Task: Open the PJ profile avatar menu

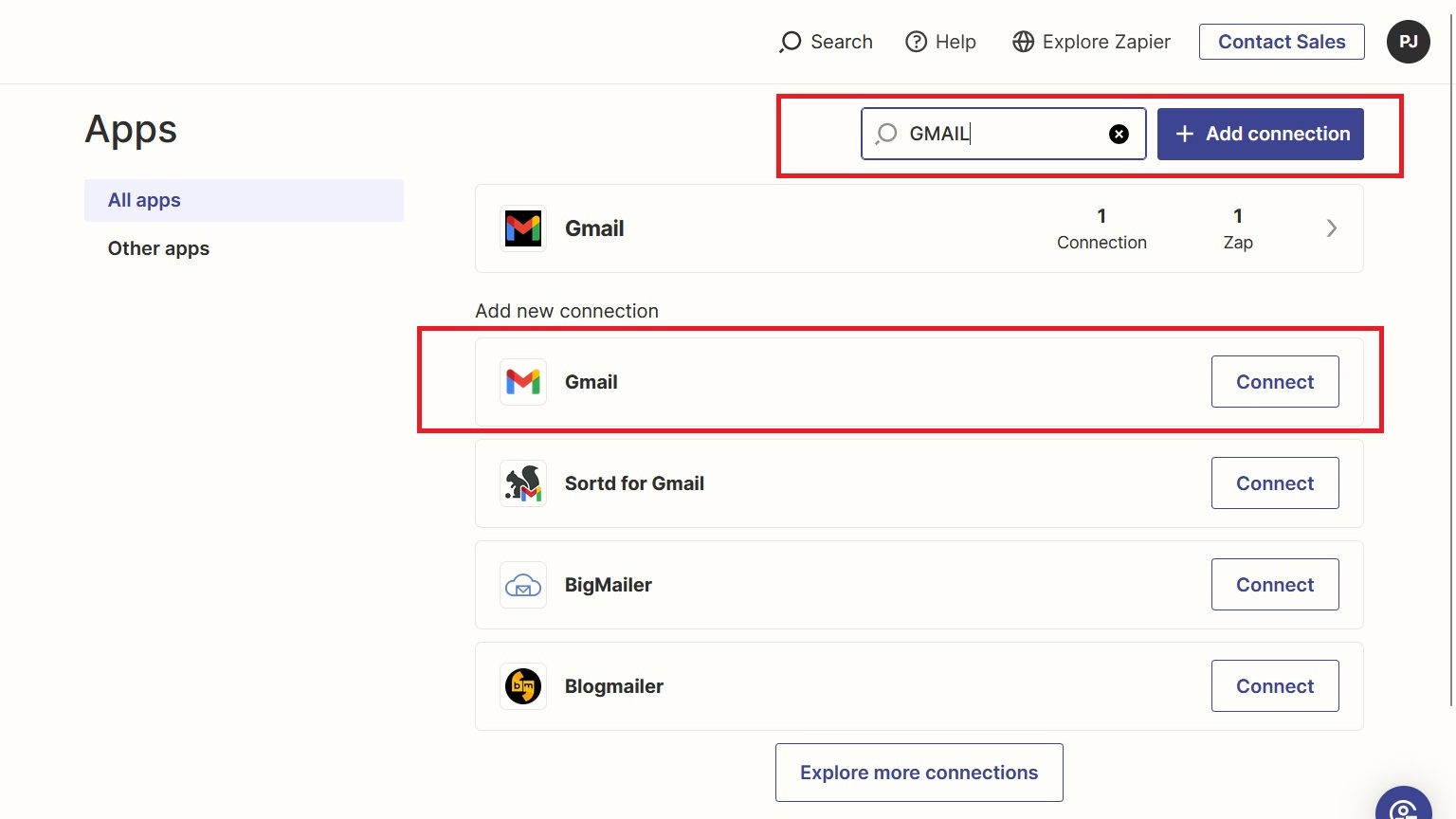Action: [1408, 42]
